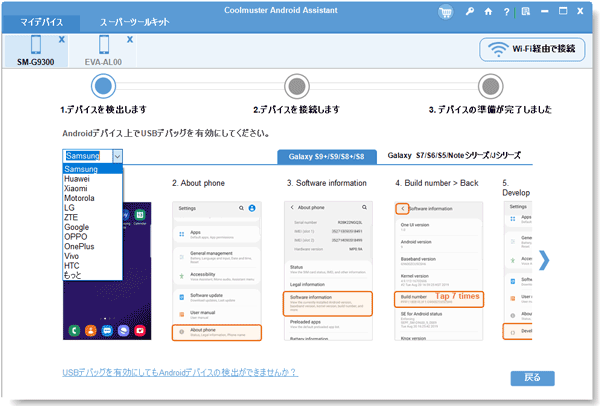Switch to スーパーツールキット tab
600x406 pixels.
(134, 22)
